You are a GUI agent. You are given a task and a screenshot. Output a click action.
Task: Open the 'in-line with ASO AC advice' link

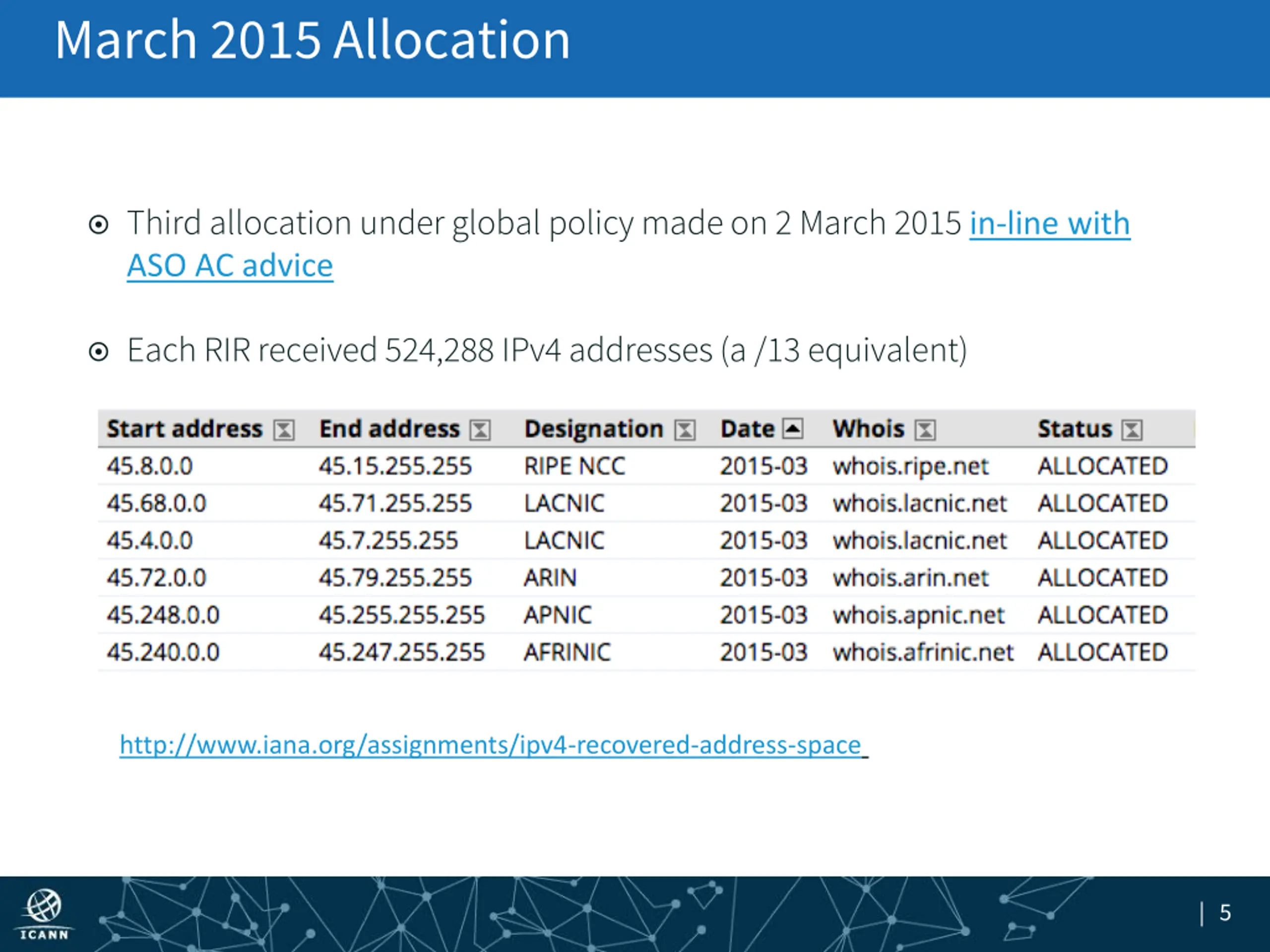pos(1050,223)
